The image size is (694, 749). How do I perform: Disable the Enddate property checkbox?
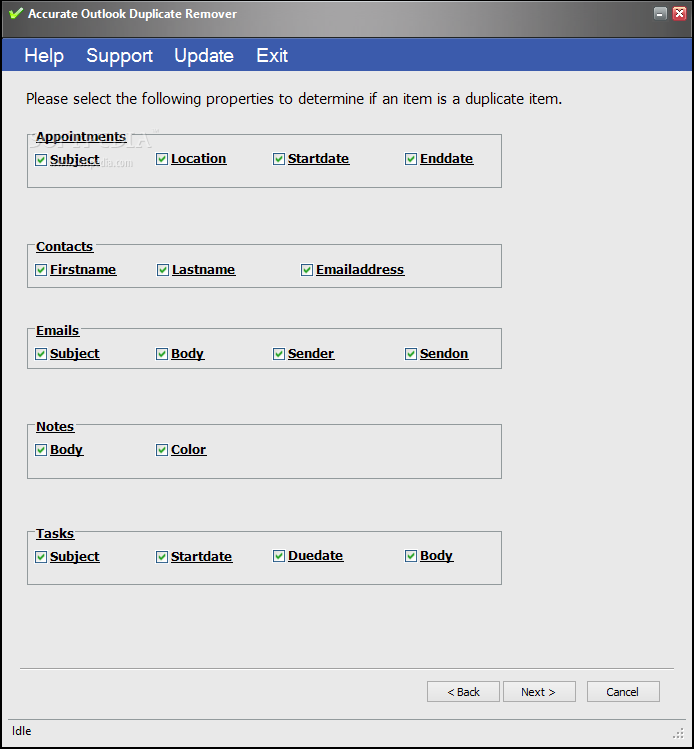click(x=411, y=159)
